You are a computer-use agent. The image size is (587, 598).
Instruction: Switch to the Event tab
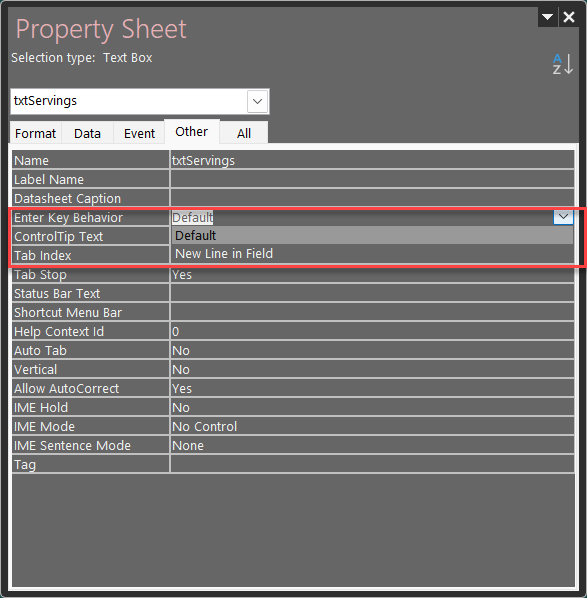tap(139, 133)
